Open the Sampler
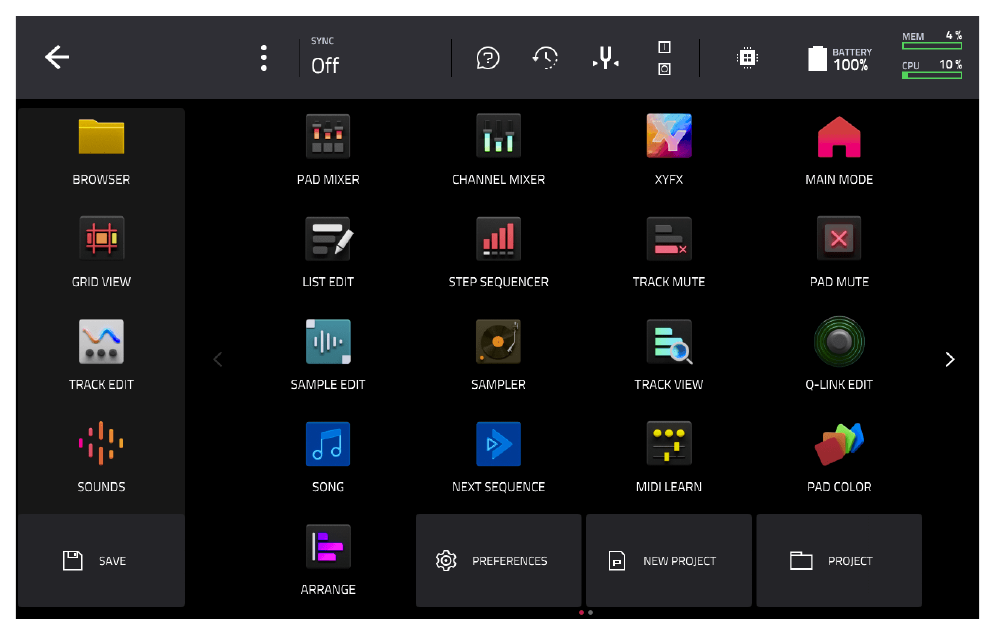Screen dimensions: 996x636 (x=498, y=355)
